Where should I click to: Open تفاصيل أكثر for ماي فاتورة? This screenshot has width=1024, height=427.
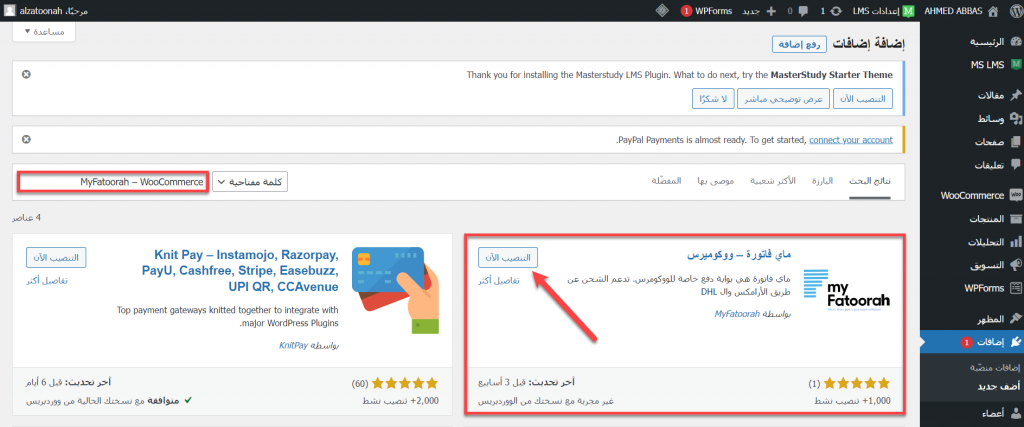pos(499,280)
